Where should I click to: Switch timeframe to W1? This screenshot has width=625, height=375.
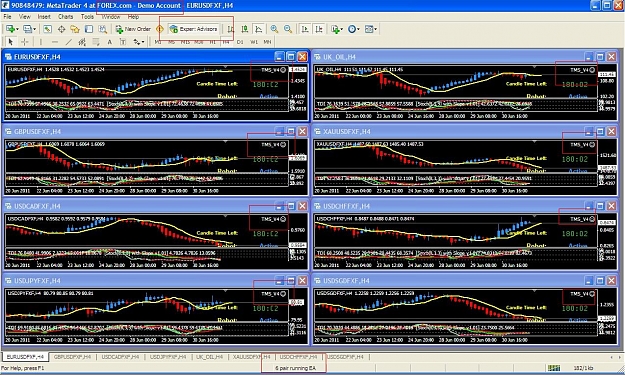click(x=254, y=42)
